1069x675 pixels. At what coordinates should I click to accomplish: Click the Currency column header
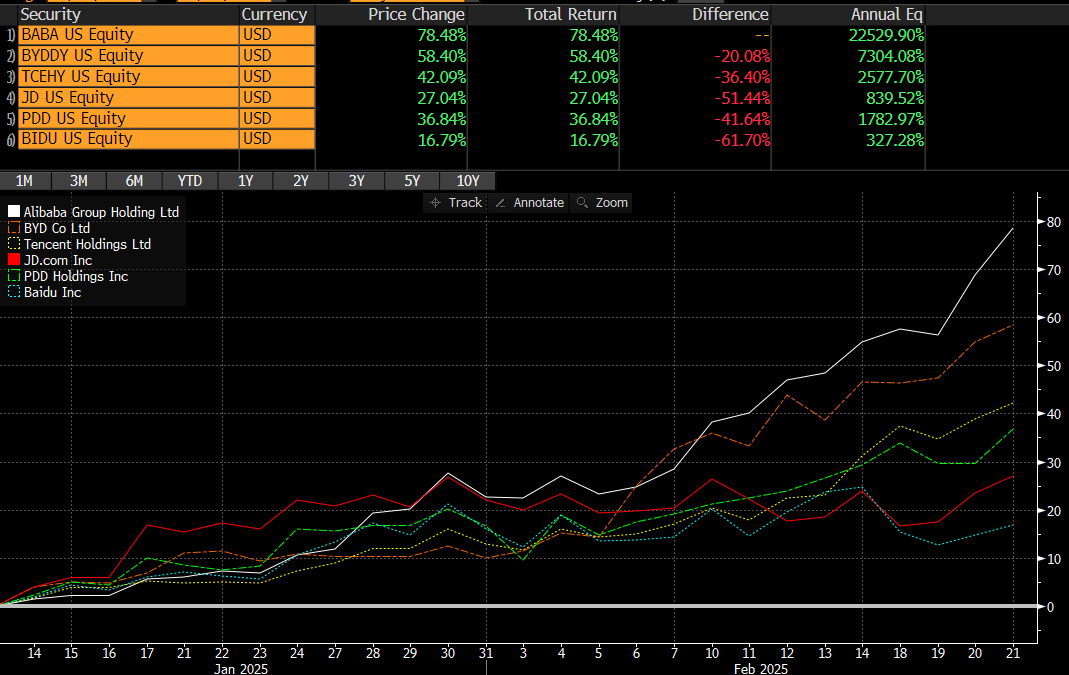pos(274,14)
